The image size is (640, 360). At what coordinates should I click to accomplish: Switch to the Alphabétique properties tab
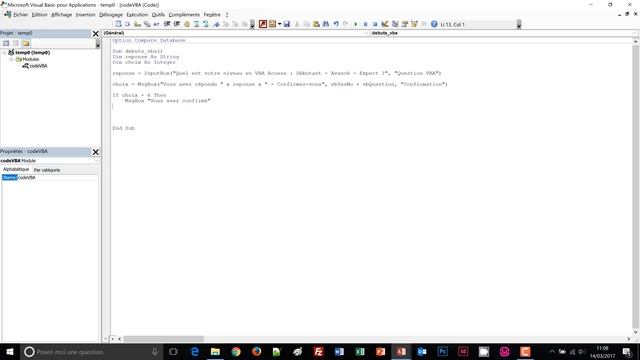coord(16,169)
